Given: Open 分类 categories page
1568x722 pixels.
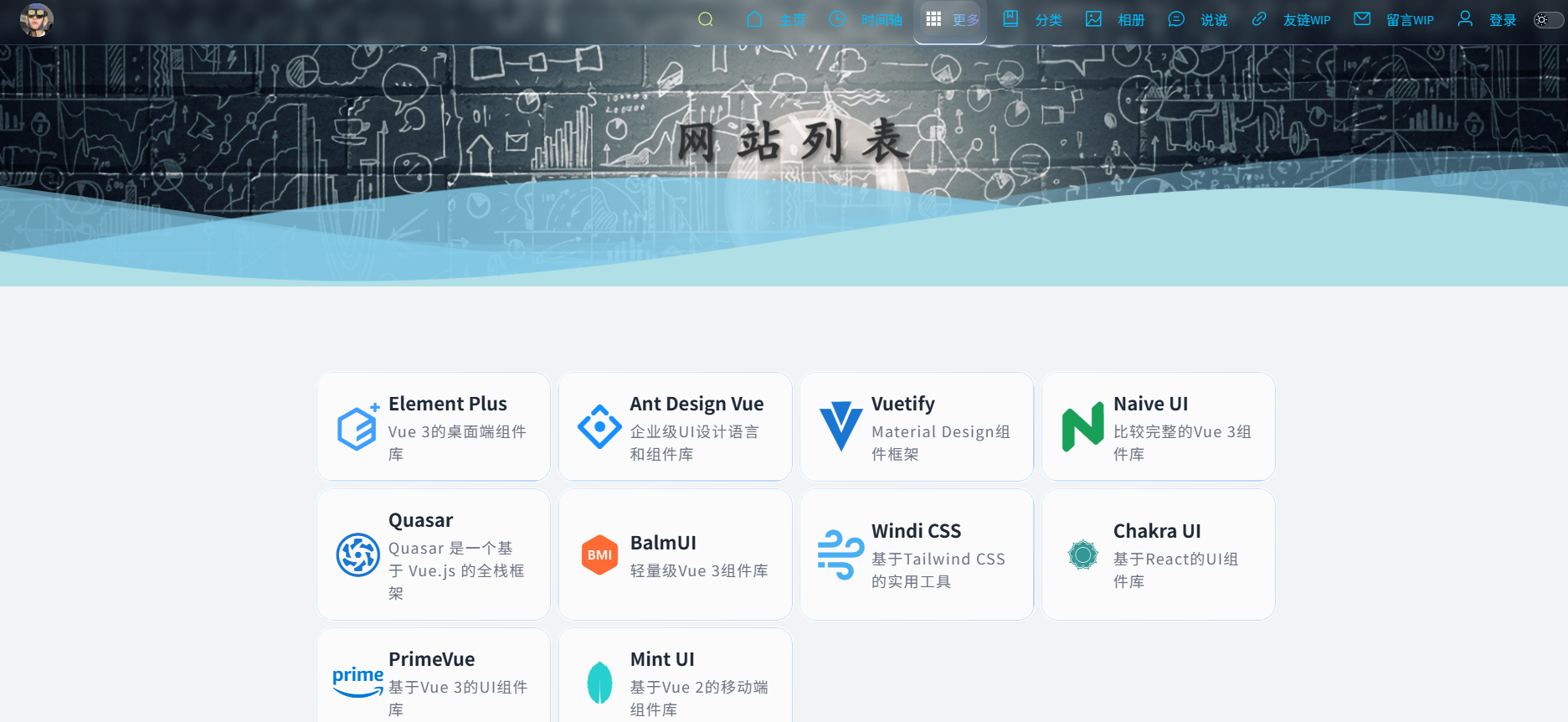Looking at the screenshot, I should tap(1048, 20).
